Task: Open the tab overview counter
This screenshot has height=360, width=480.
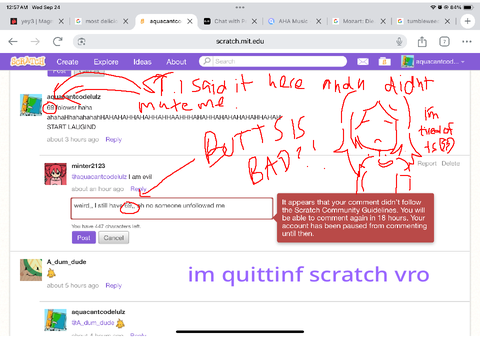Action: pyautogui.click(x=444, y=42)
